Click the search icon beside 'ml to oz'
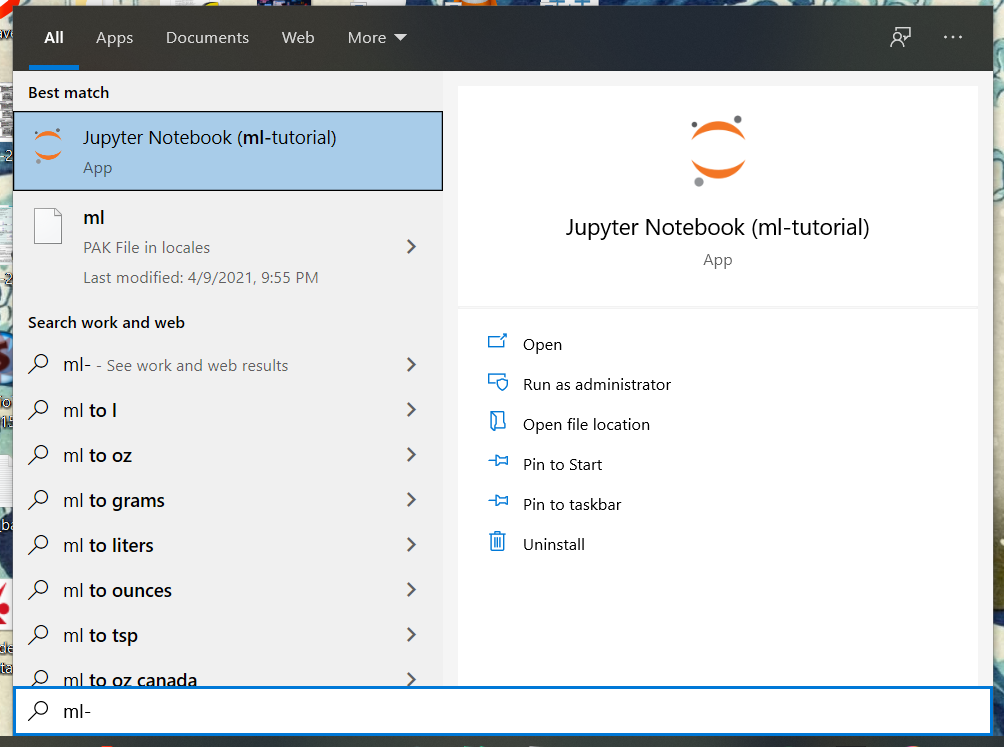The image size is (1004, 747). [38, 454]
